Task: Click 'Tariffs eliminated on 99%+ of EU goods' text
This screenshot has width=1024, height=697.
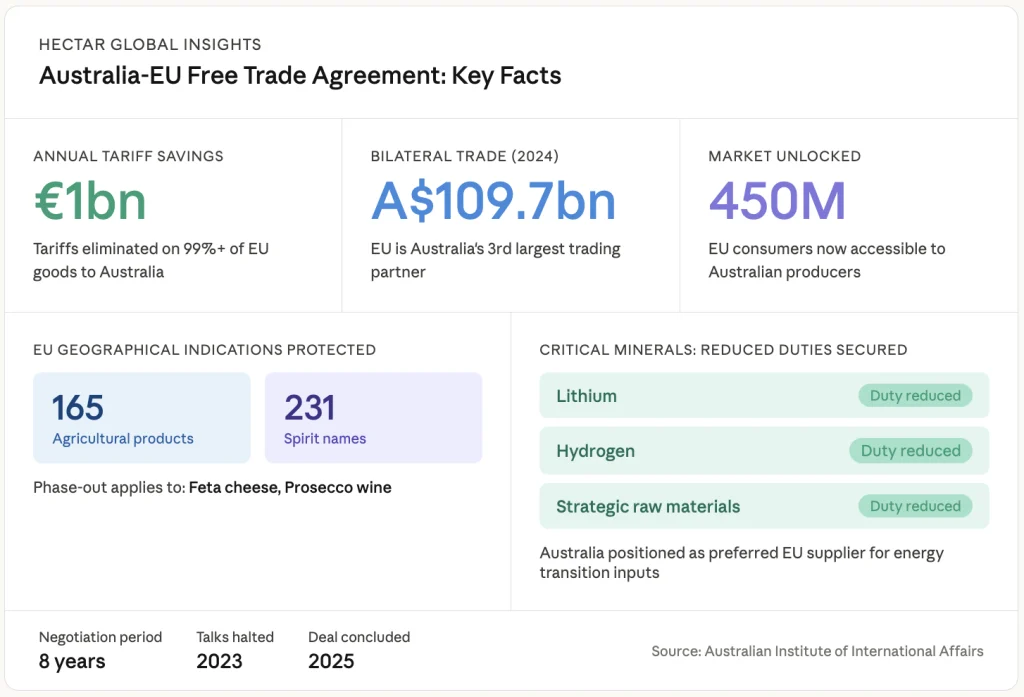Action: (x=151, y=260)
